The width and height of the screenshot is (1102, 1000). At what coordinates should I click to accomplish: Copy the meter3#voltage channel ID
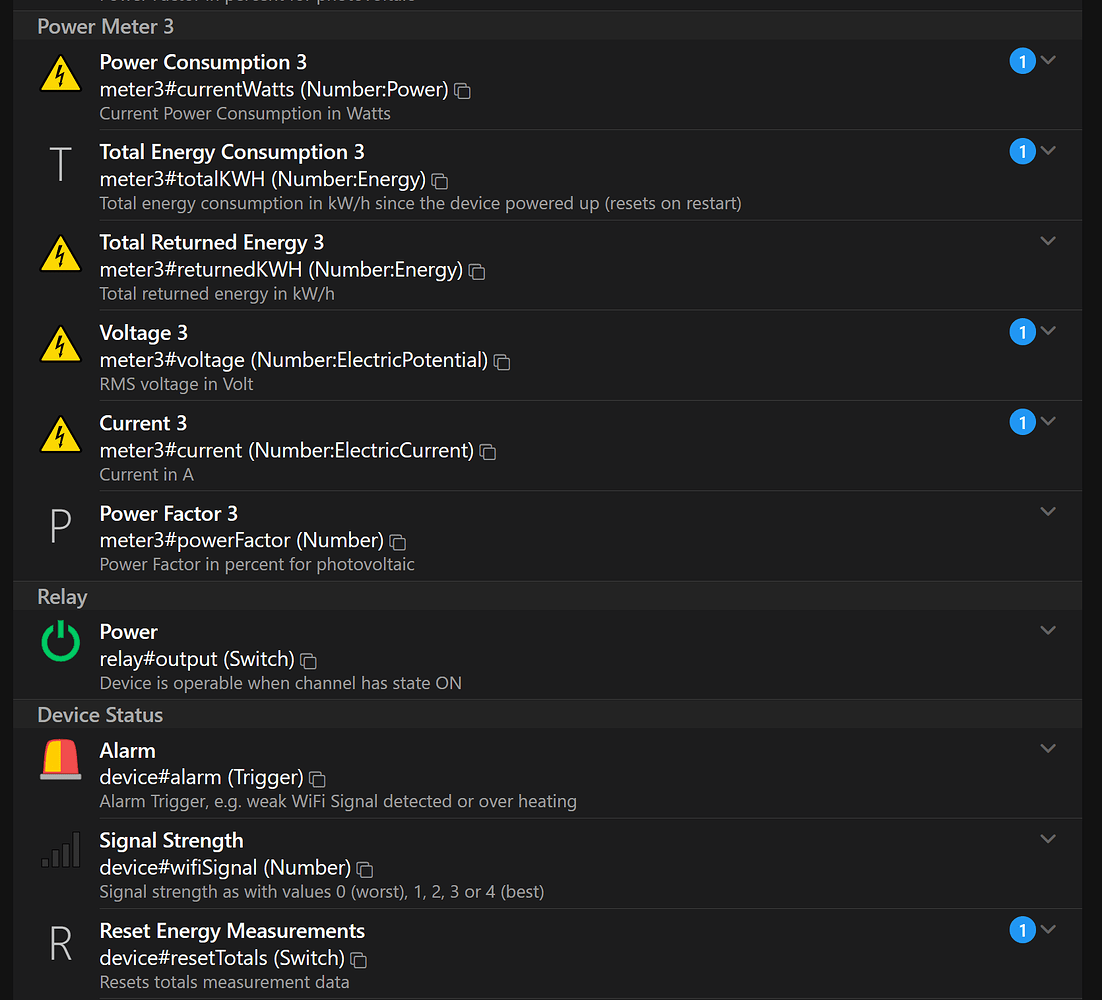501,361
